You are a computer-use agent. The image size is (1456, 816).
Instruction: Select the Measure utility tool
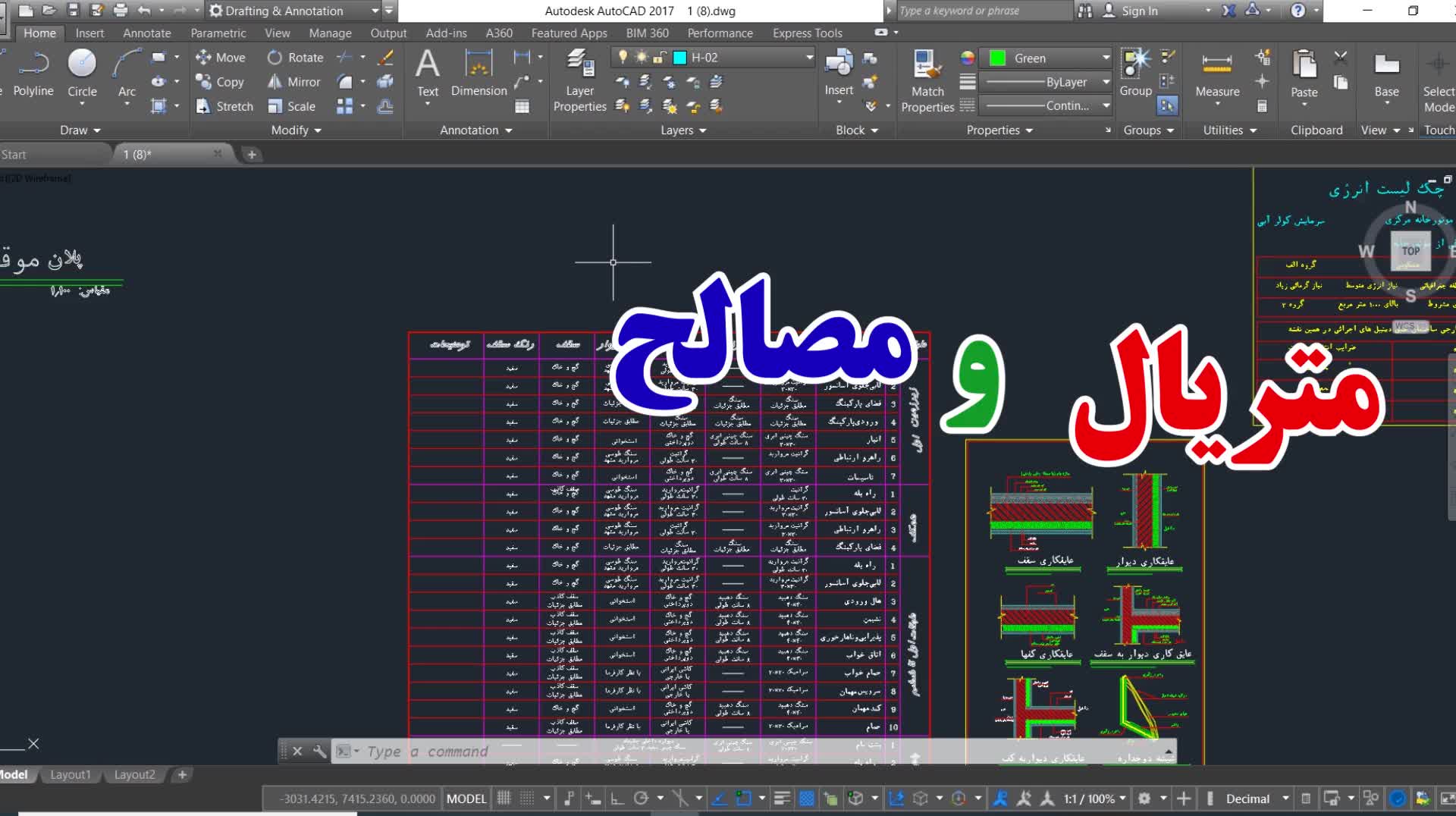click(1217, 74)
